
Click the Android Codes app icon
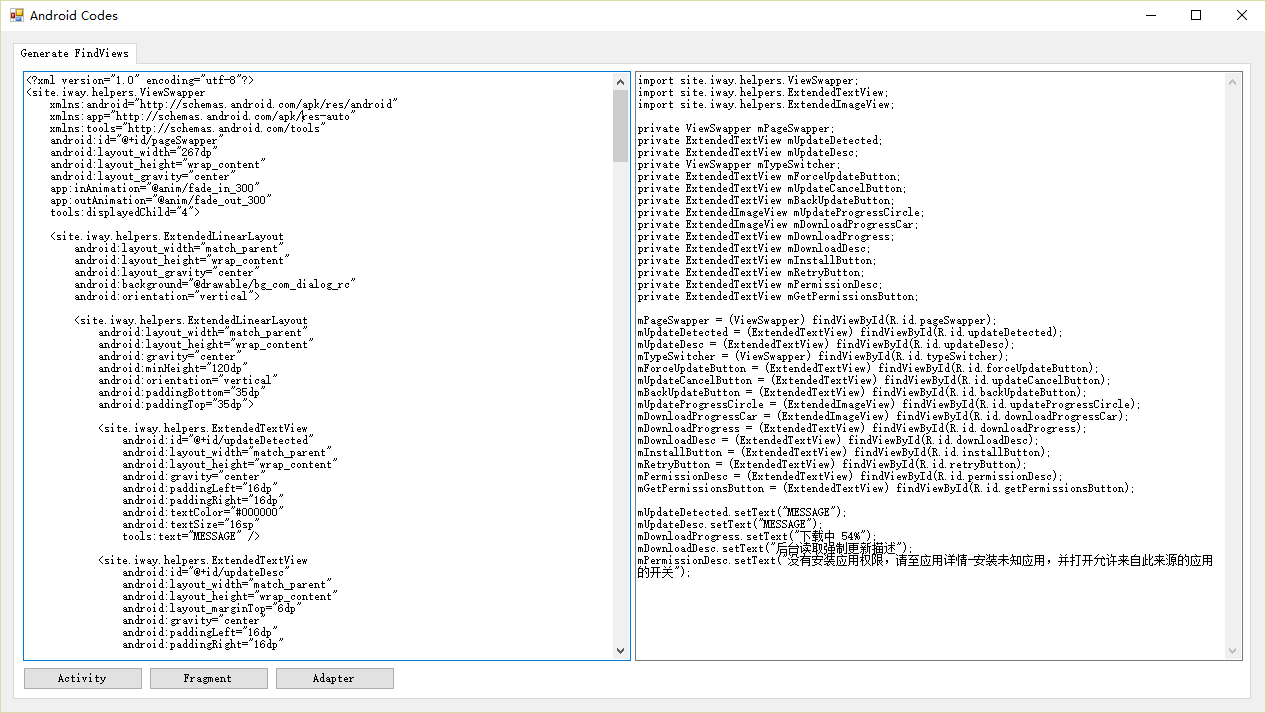pyautogui.click(x=16, y=15)
